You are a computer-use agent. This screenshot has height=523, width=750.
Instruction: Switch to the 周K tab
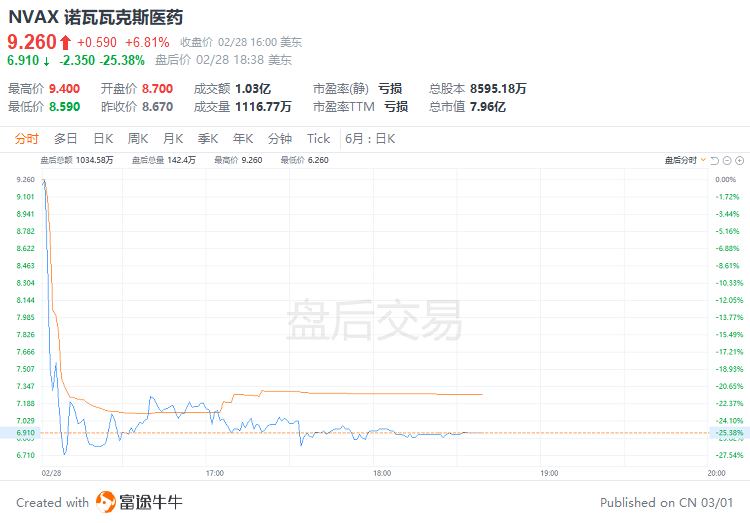(x=138, y=139)
